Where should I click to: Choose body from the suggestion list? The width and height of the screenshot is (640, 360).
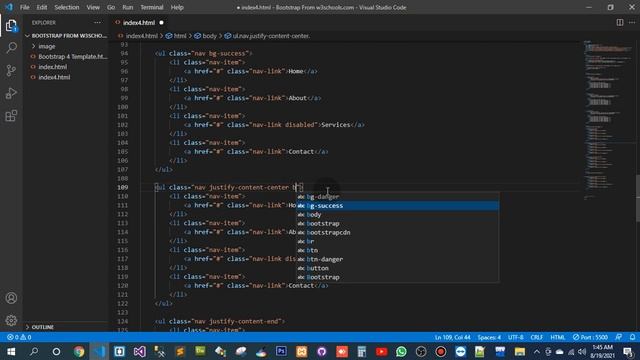[x=397, y=215]
